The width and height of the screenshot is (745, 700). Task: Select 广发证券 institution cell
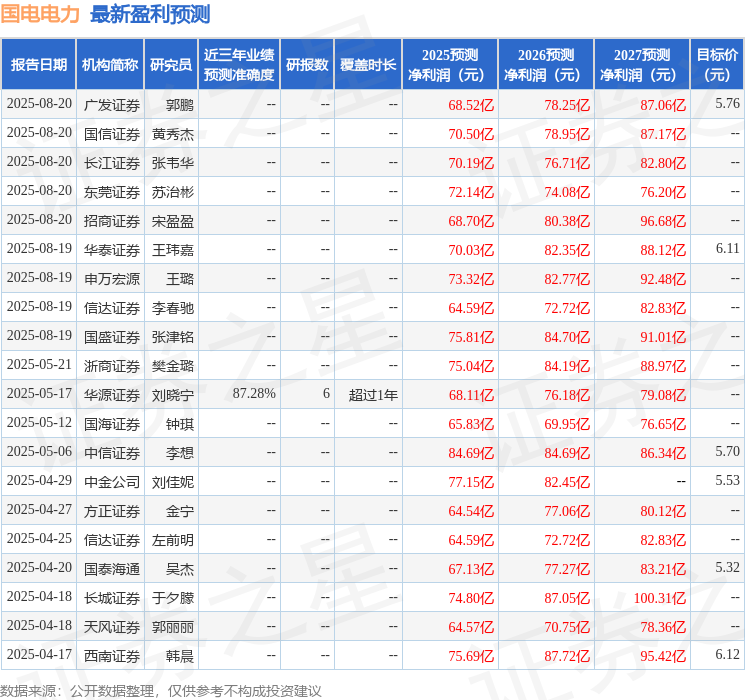pos(112,105)
